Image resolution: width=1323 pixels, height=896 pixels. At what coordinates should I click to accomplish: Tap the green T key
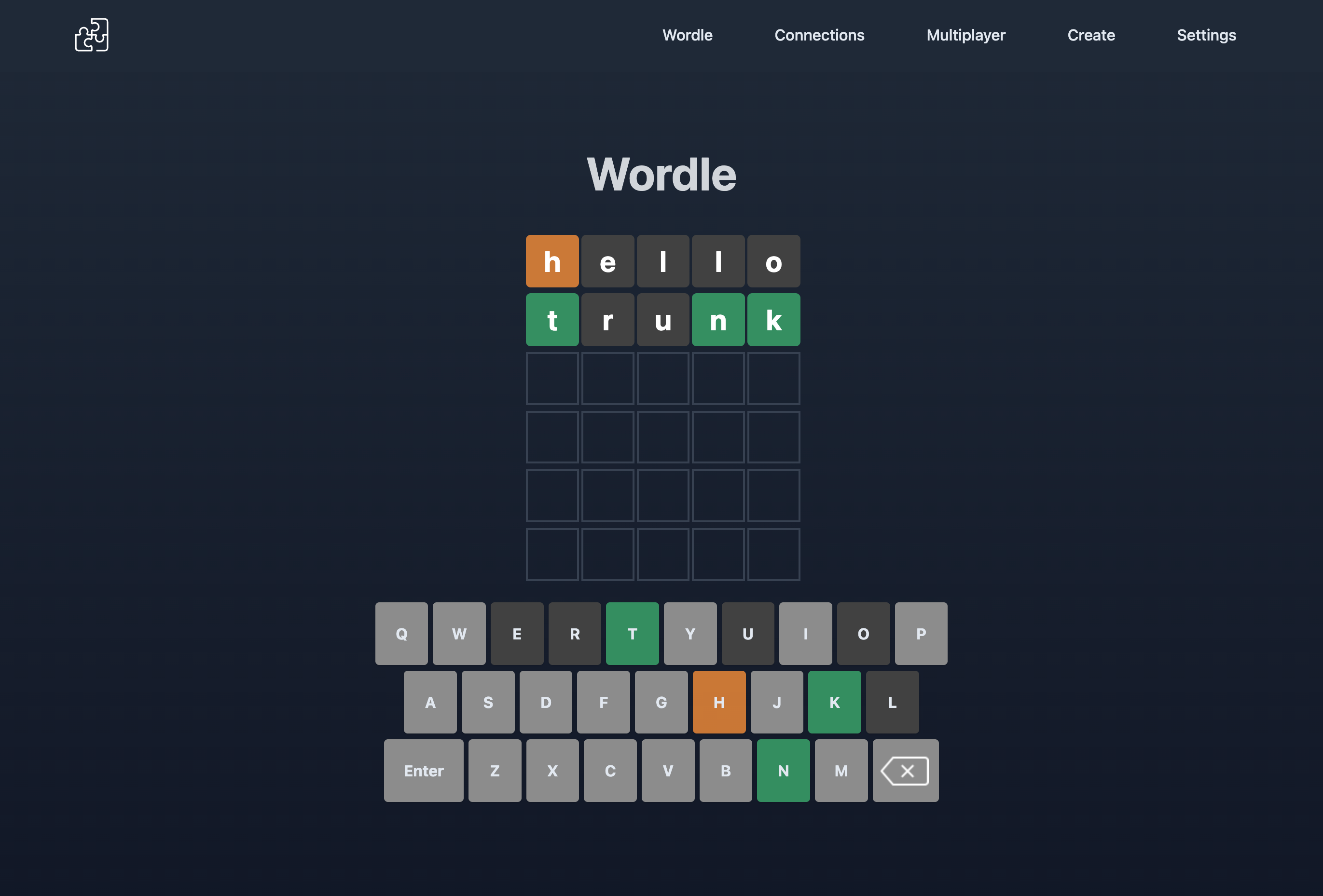pyautogui.click(x=633, y=633)
